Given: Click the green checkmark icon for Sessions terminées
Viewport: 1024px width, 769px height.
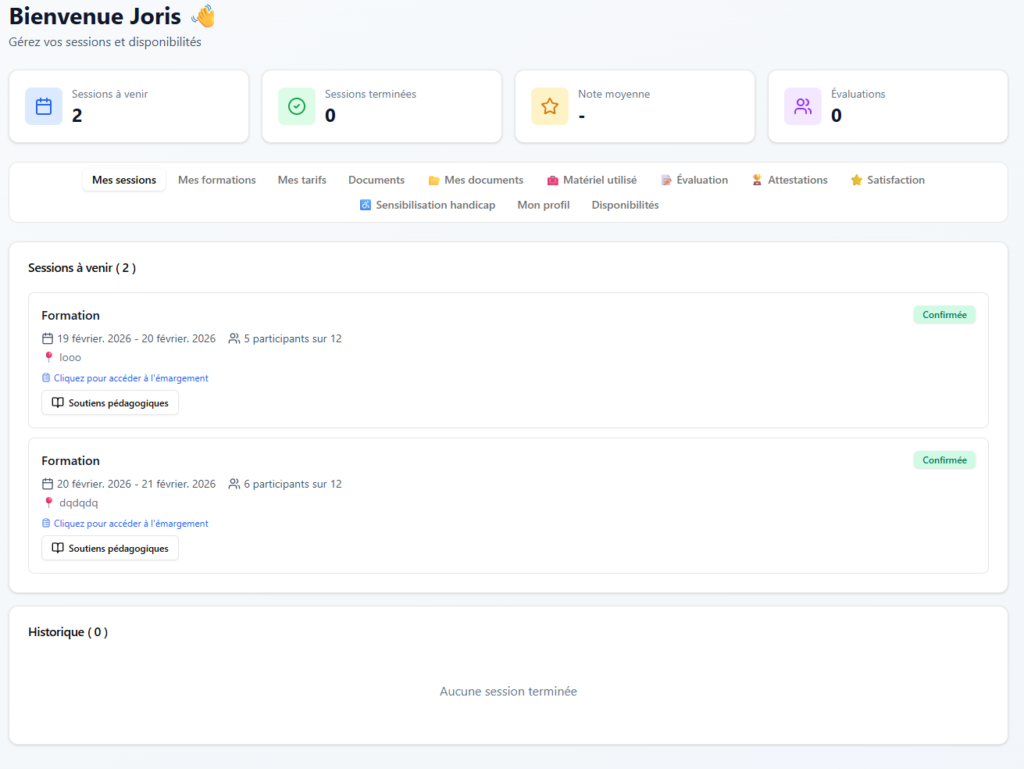Looking at the screenshot, I should pyautogui.click(x=296, y=106).
